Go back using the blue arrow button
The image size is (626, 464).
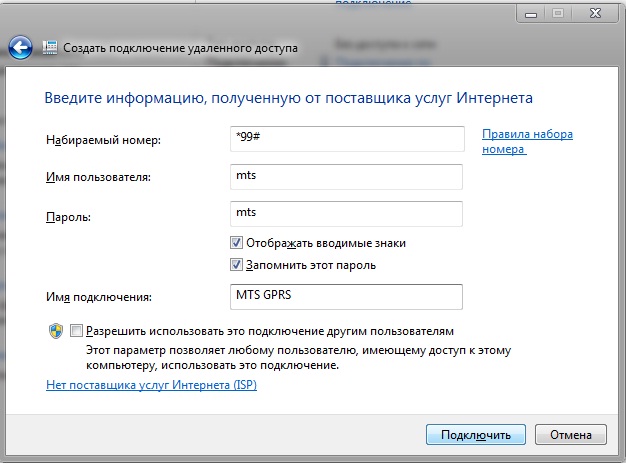coord(20,48)
